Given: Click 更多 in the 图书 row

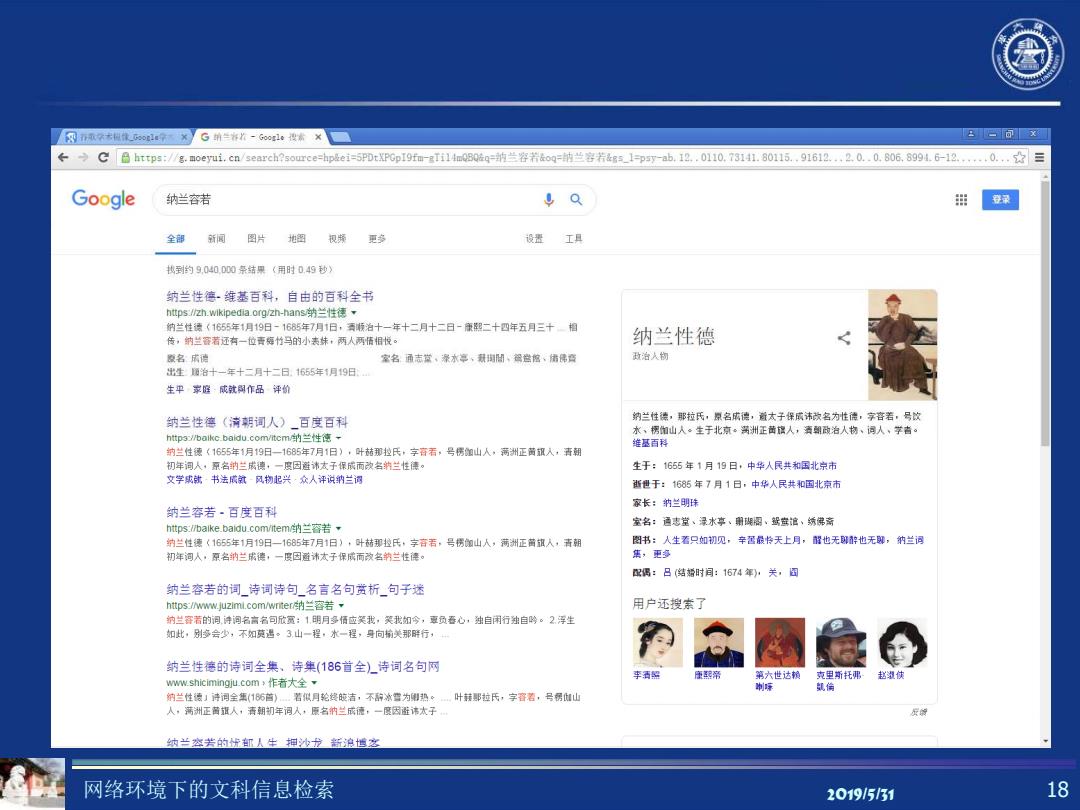Looking at the screenshot, I should 662,554.
